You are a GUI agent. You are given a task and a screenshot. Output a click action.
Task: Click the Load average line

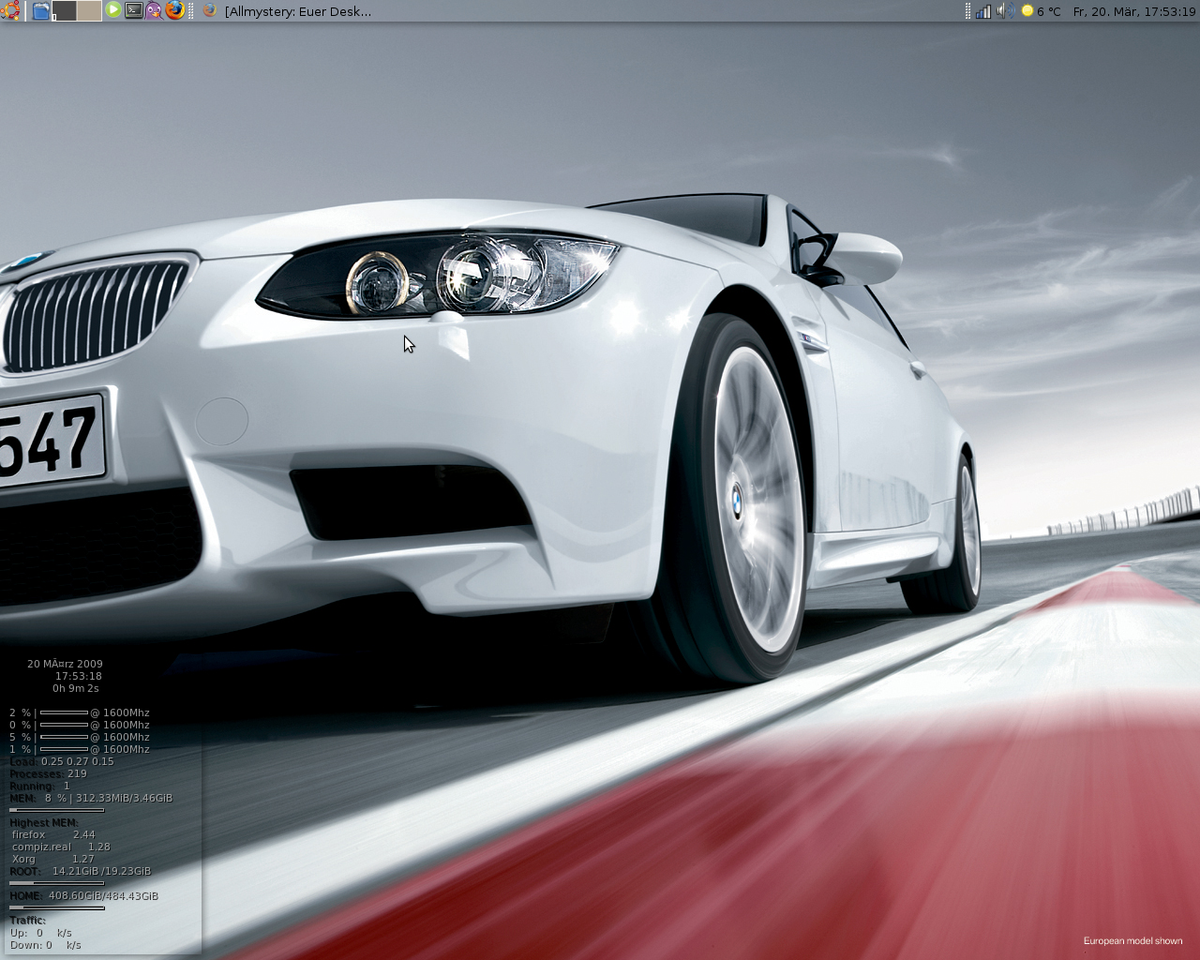click(x=62, y=762)
